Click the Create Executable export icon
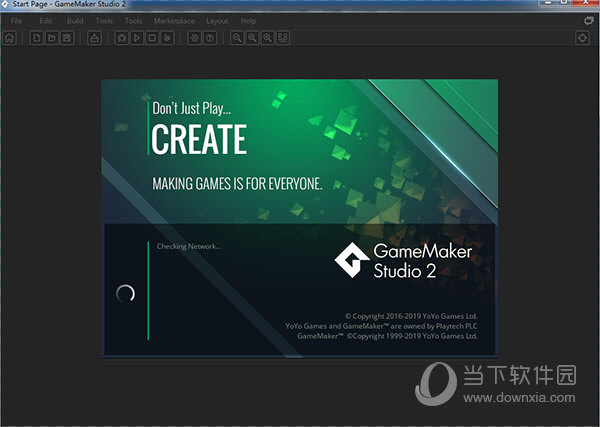Viewport: 600px width, 427px height. [x=94, y=38]
